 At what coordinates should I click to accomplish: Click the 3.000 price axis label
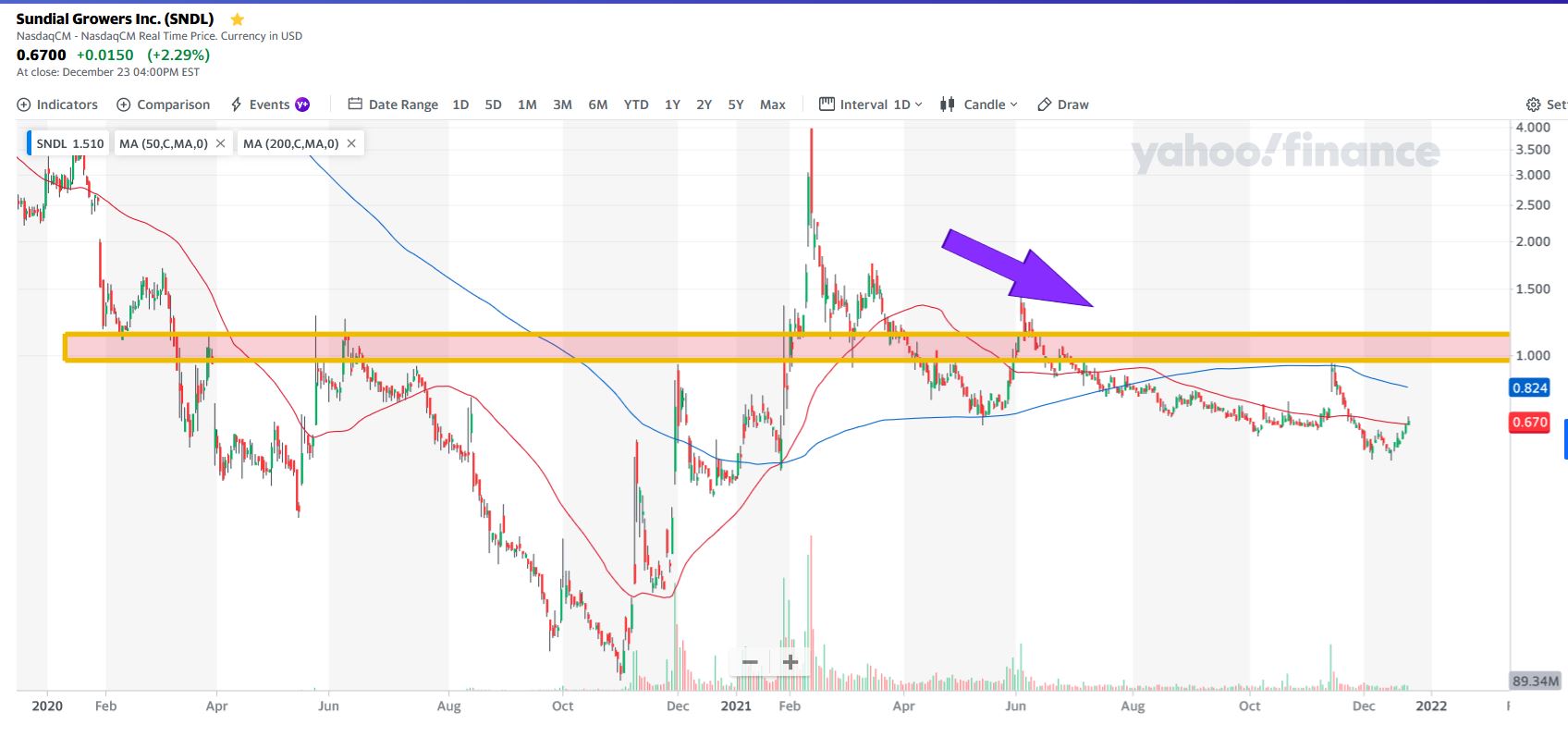pos(1533,175)
